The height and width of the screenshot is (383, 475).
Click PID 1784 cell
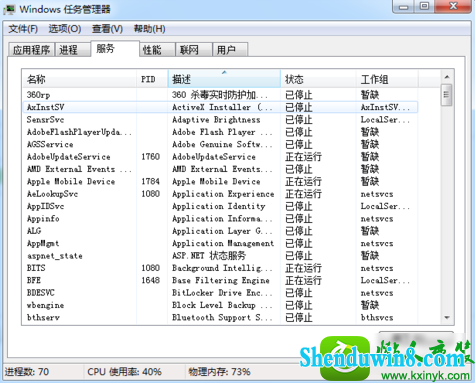[151, 181]
